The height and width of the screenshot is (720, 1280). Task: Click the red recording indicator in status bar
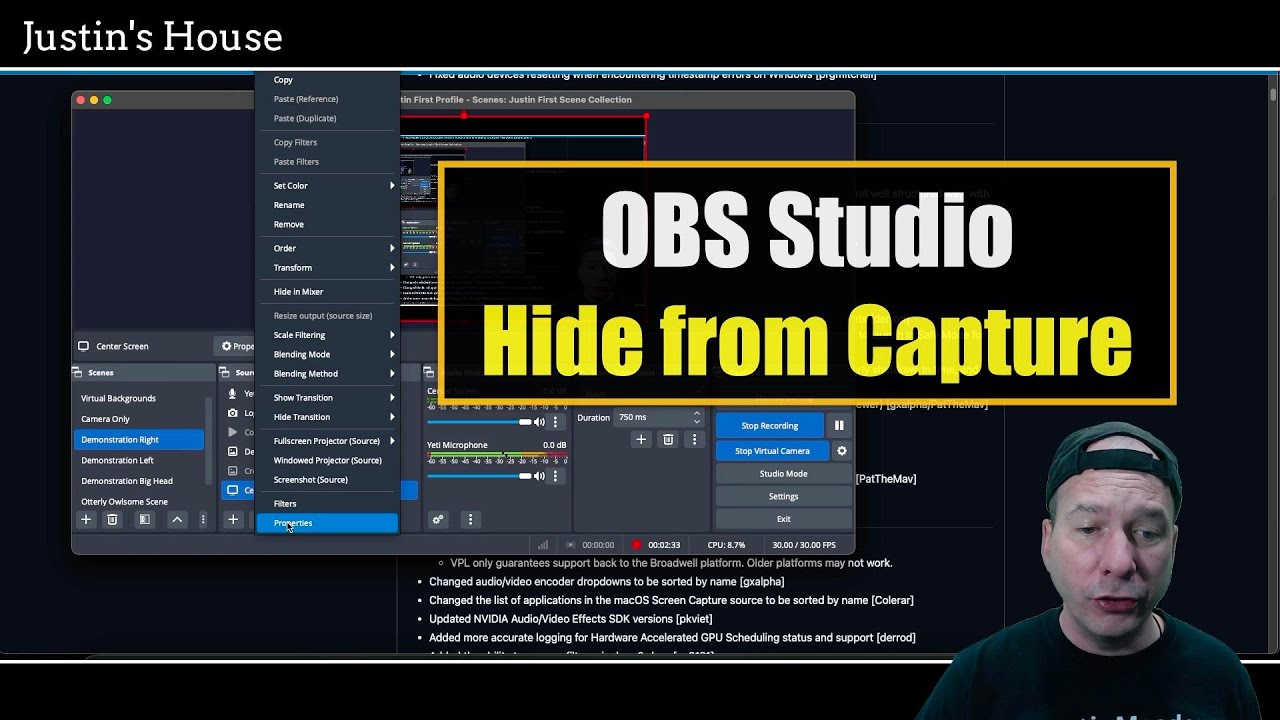(636, 545)
